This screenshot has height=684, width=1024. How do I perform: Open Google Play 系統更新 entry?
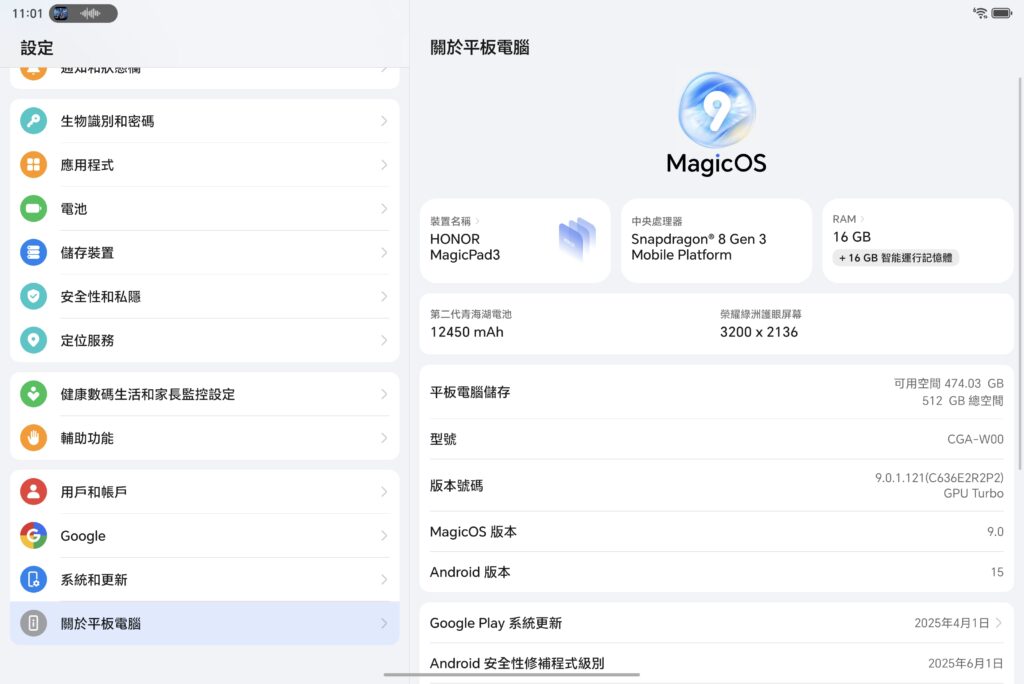point(716,623)
